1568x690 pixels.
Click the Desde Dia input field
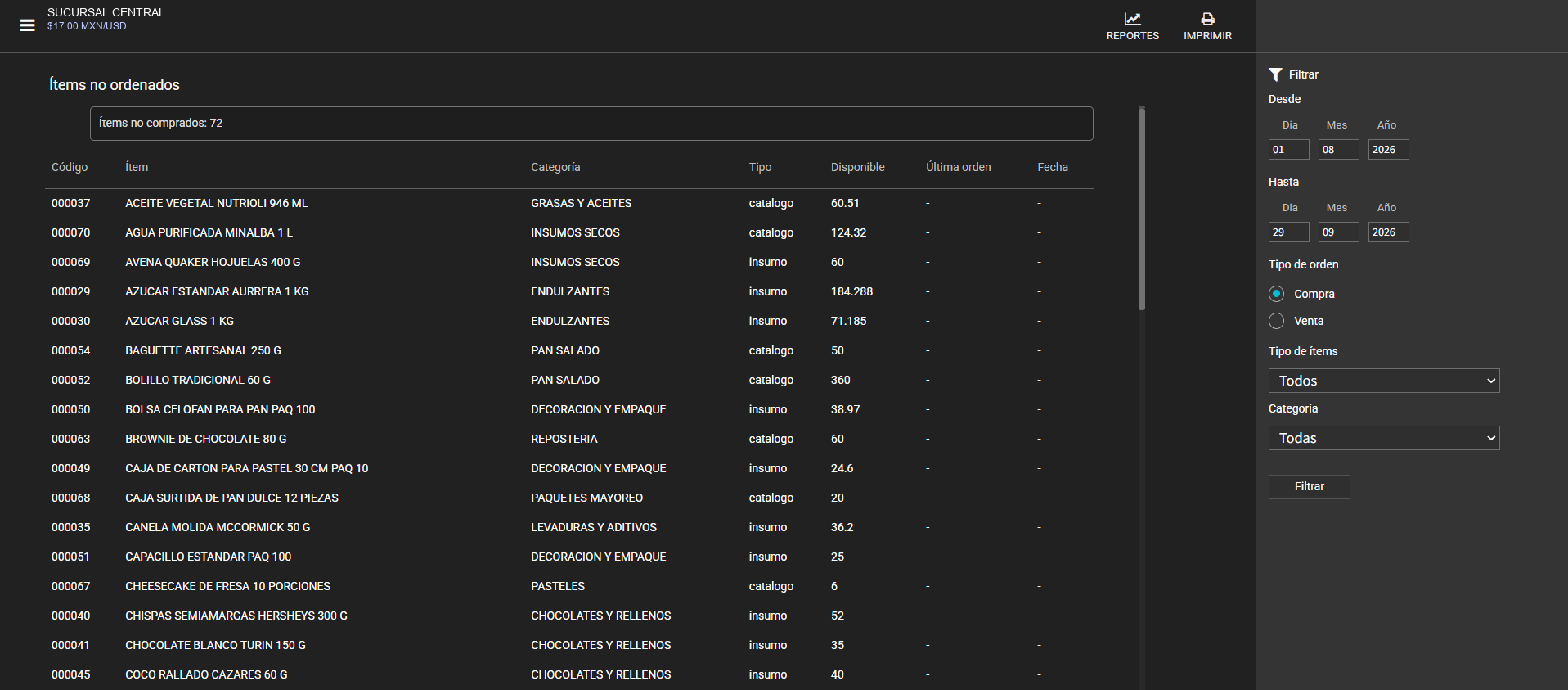point(1288,150)
